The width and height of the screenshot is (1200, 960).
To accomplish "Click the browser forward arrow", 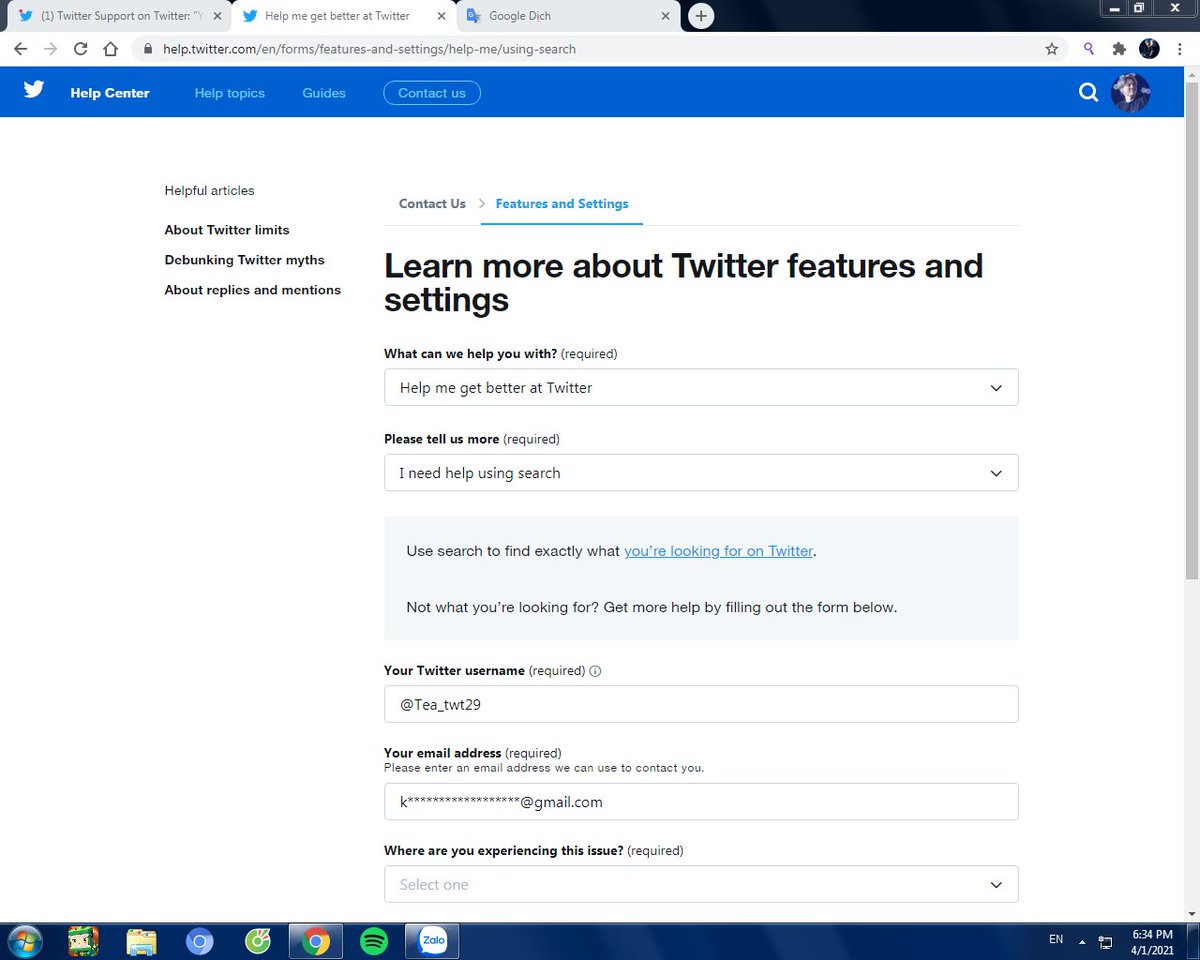I will pyautogui.click(x=50, y=48).
